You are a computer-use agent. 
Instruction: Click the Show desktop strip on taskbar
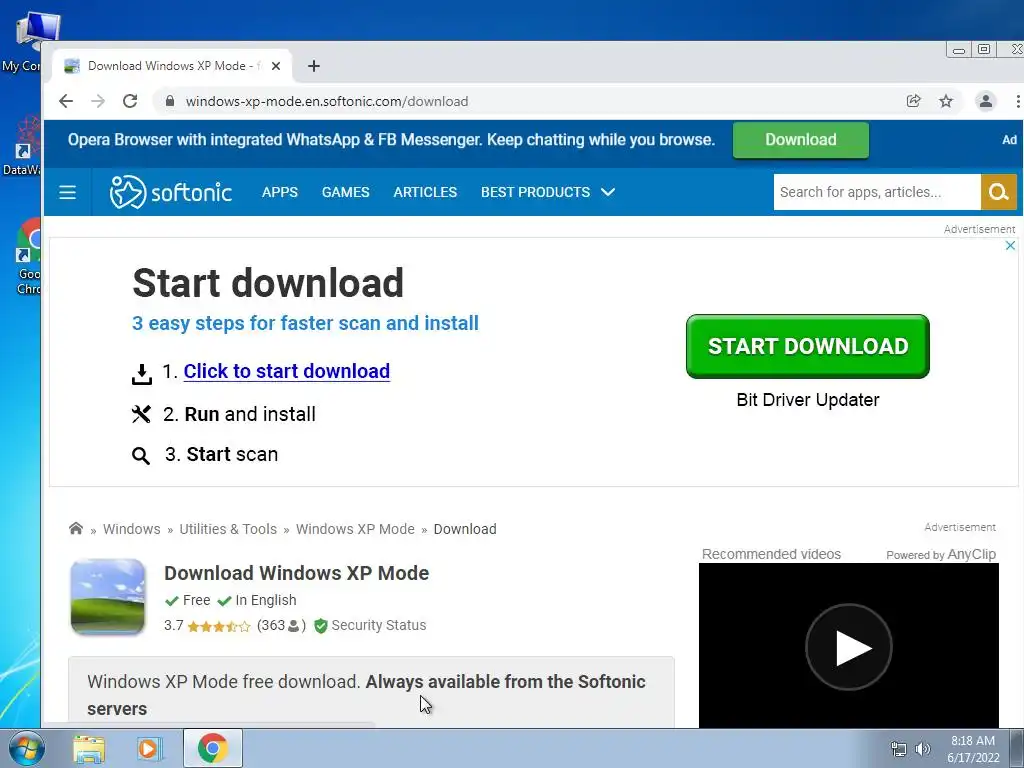coord(1017,748)
